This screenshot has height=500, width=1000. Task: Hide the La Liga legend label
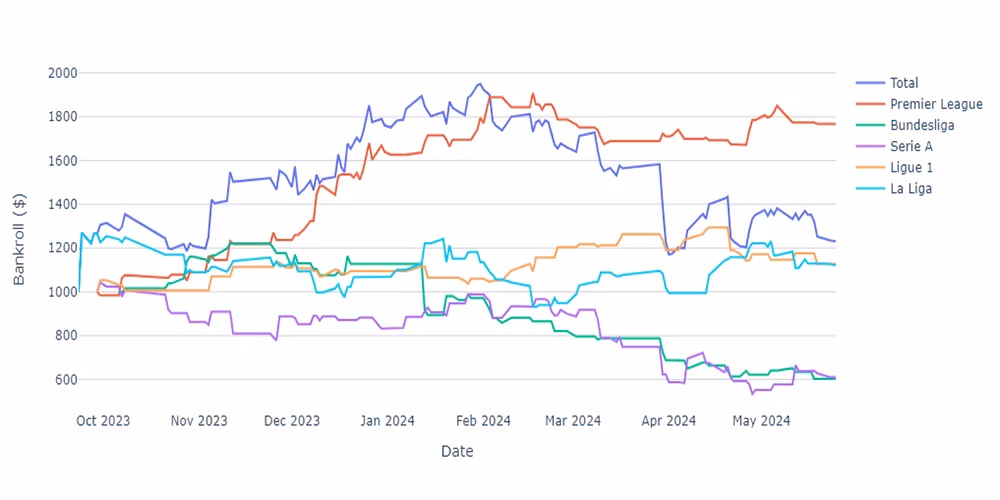(911, 188)
